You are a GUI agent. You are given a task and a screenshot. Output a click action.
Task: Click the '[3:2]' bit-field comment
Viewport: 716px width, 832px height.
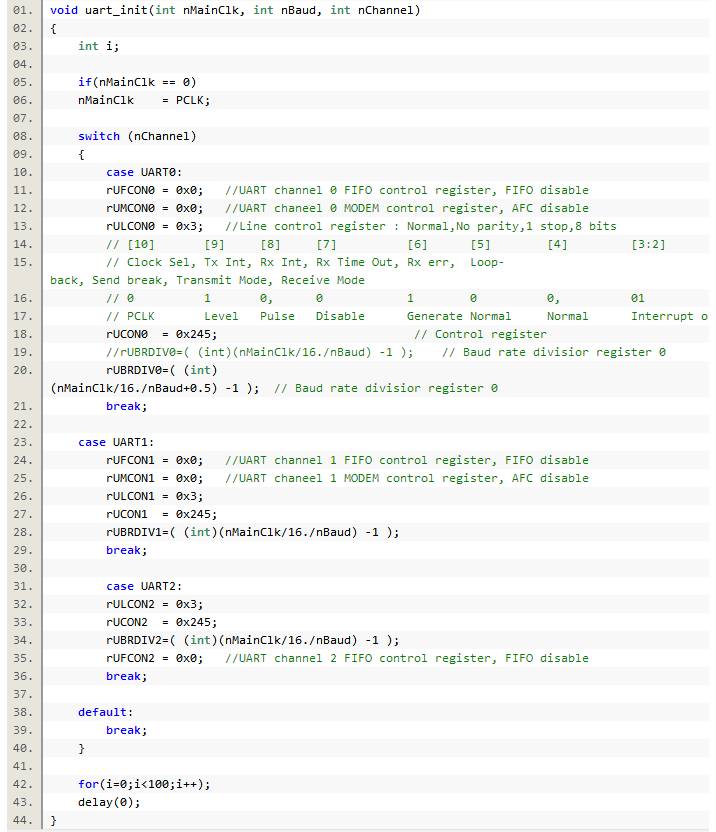[648, 245]
